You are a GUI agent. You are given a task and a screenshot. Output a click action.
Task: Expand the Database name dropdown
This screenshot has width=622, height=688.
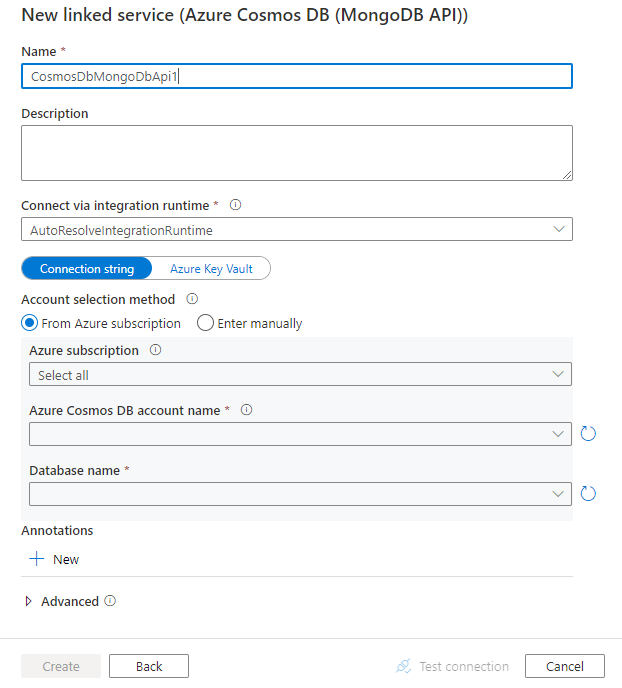point(300,494)
